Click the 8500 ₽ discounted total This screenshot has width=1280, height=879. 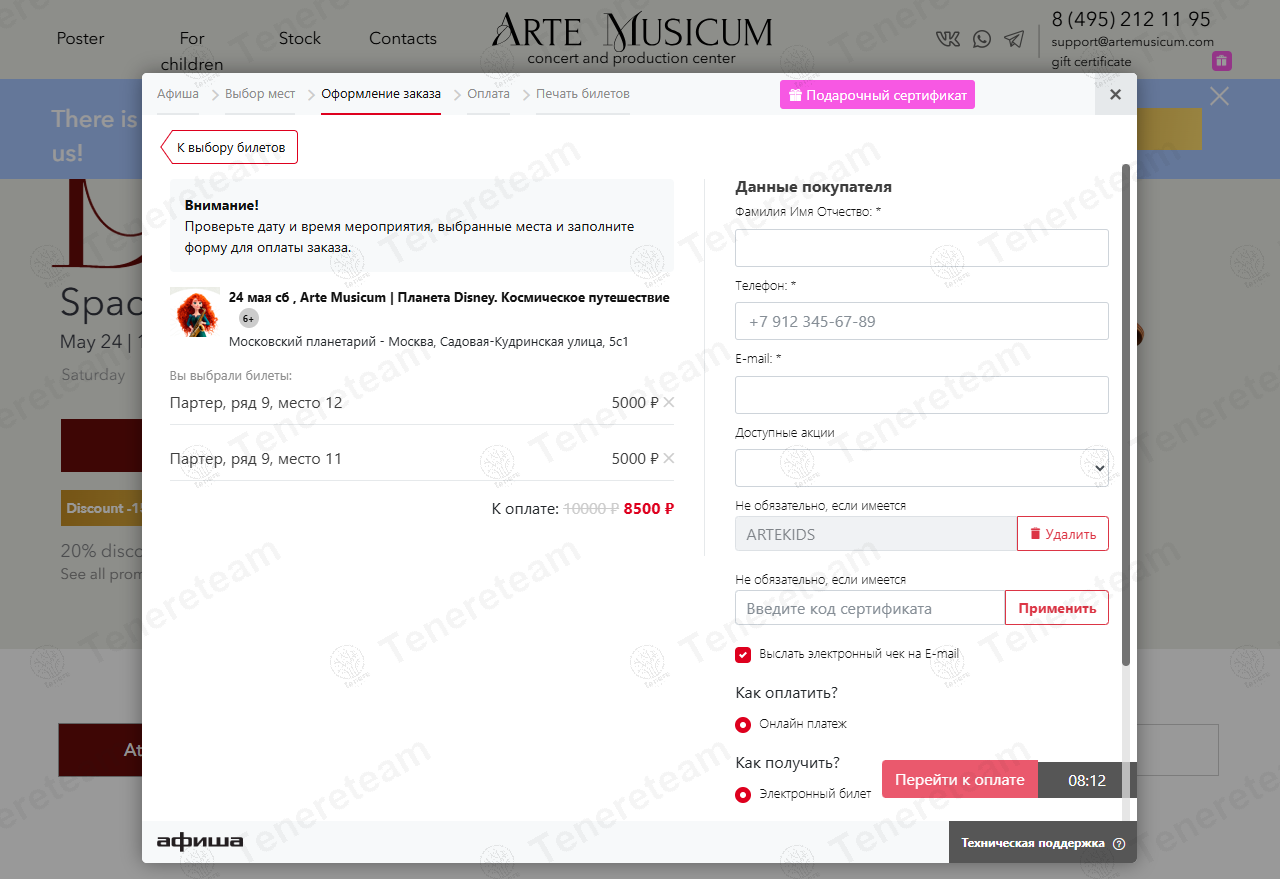point(649,508)
